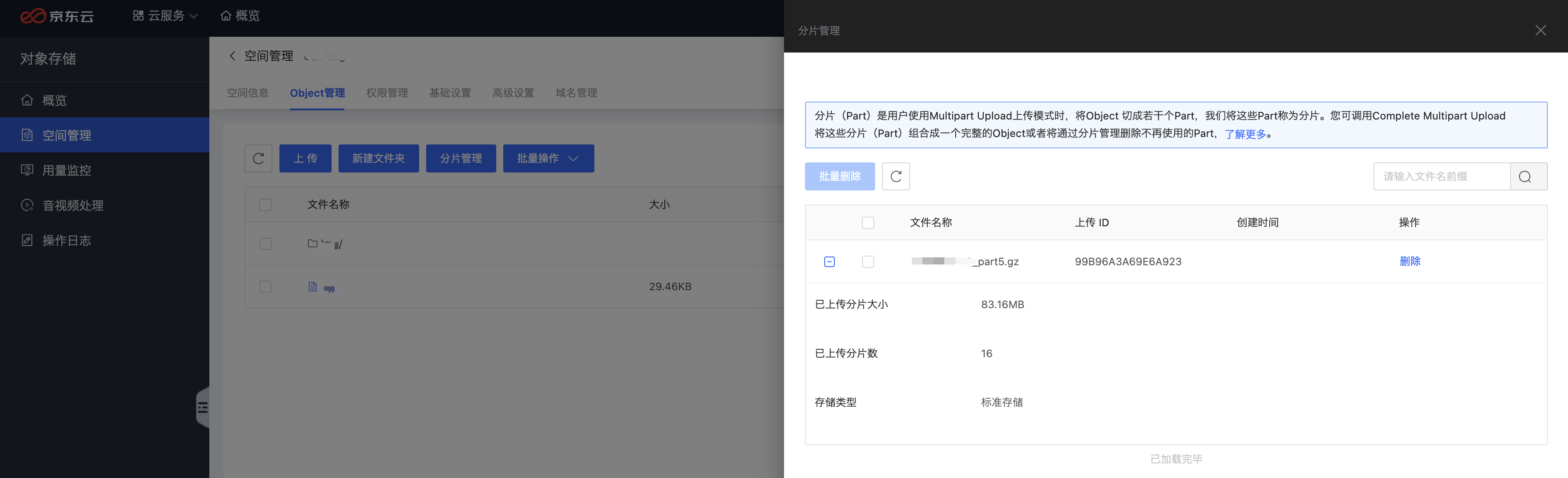Click the file icon in 29.46KB row

tap(313, 286)
